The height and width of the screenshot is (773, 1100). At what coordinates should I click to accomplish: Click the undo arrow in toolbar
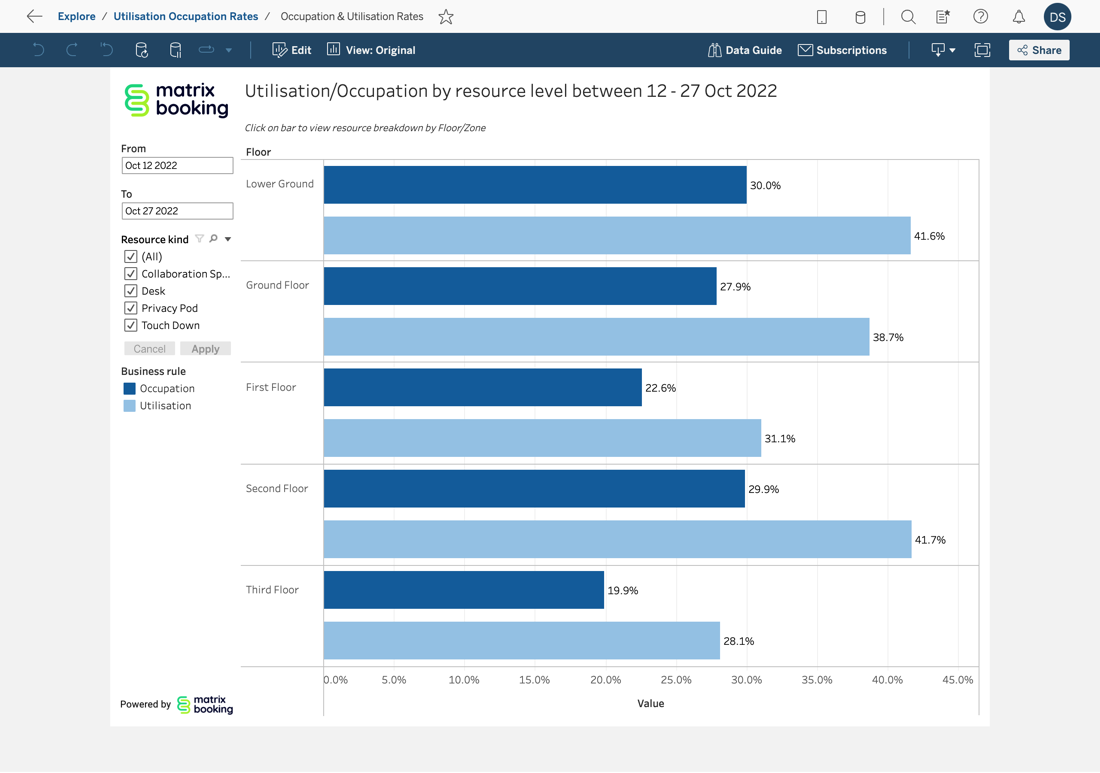coord(38,50)
